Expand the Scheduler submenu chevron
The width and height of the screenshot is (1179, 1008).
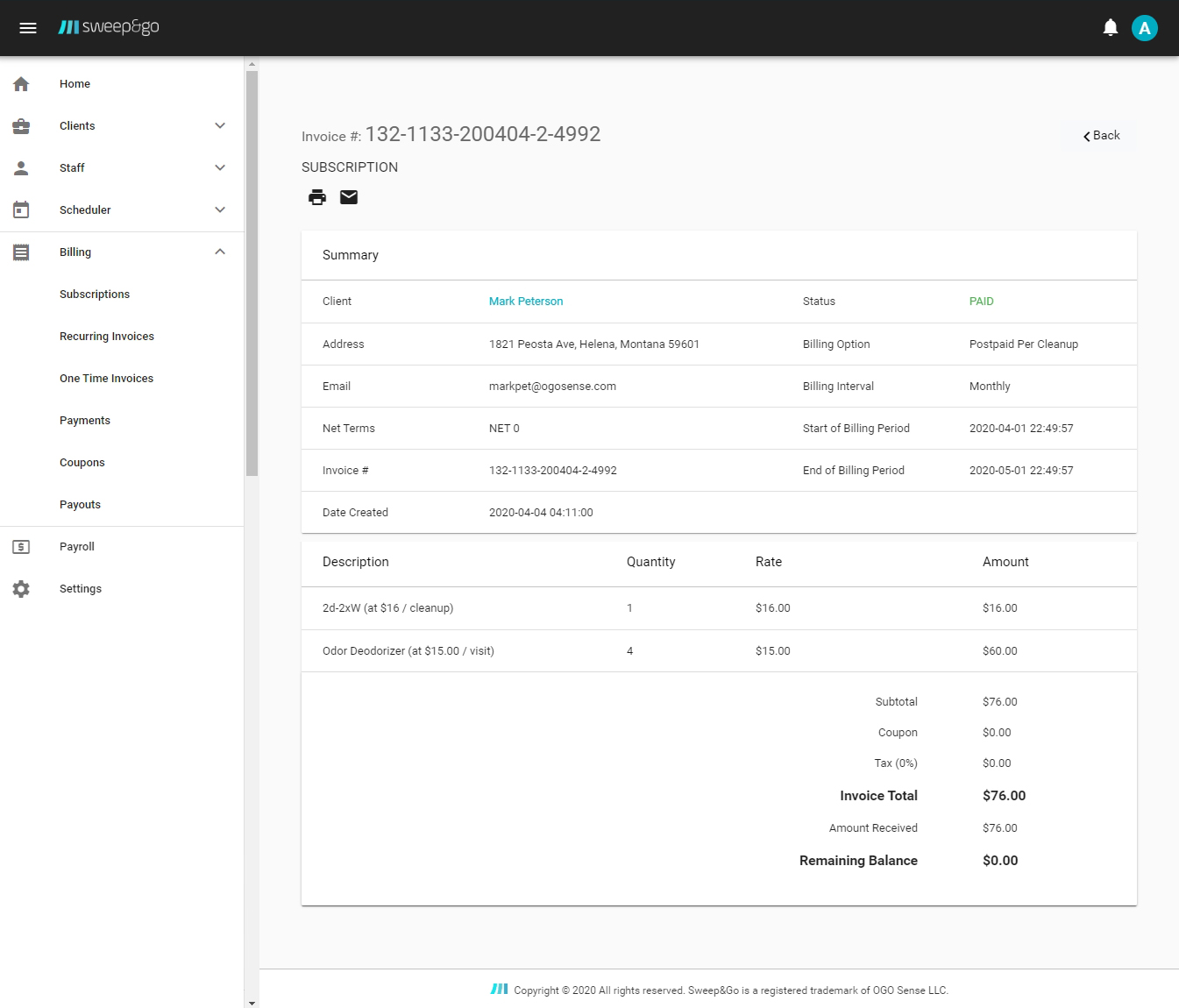coord(220,210)
